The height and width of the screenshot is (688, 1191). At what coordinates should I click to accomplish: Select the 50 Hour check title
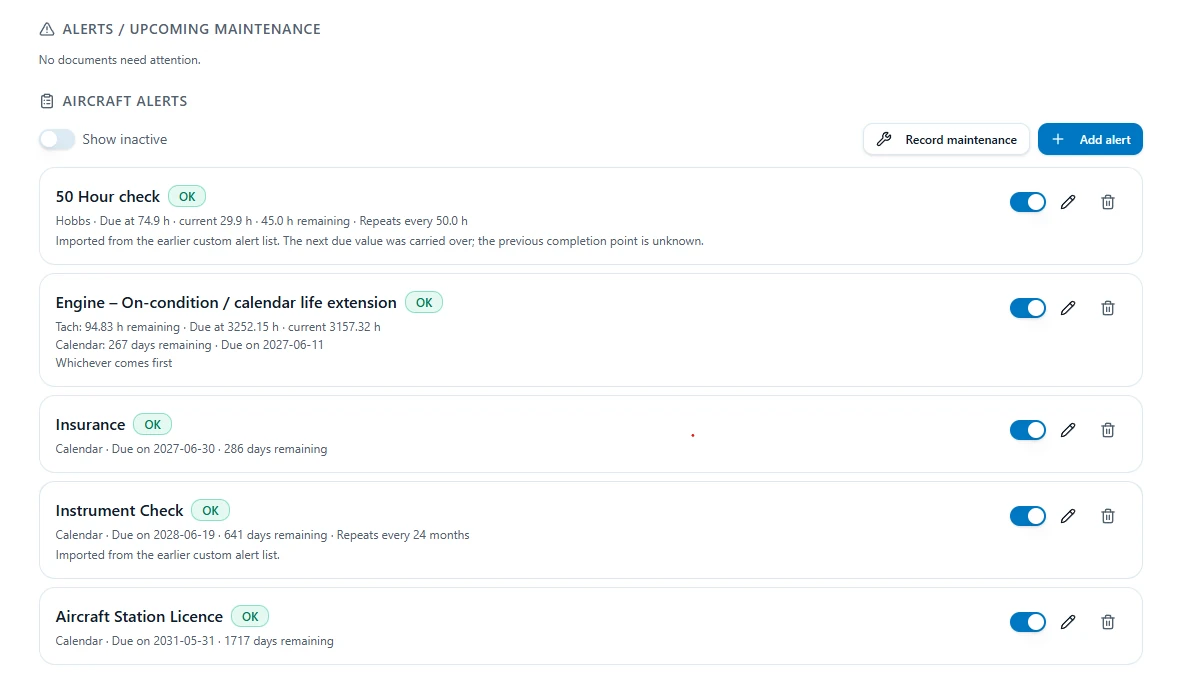[107, 197]
